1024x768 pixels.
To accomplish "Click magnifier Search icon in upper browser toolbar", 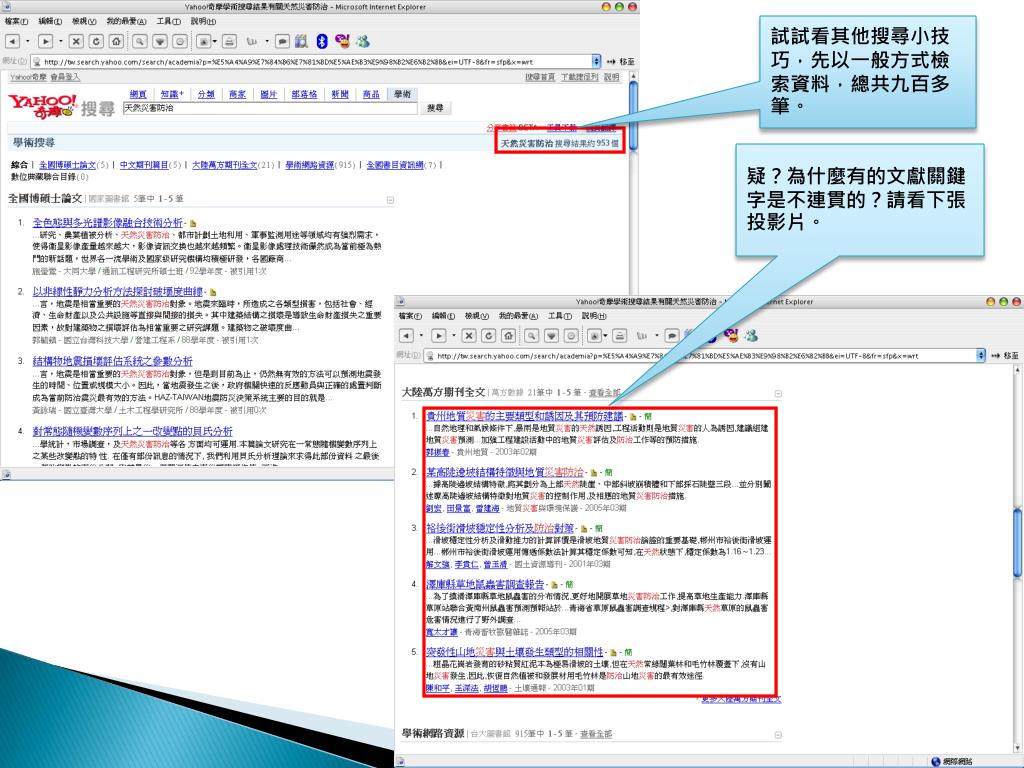I will pyautogui.click(x=140, y=41).
